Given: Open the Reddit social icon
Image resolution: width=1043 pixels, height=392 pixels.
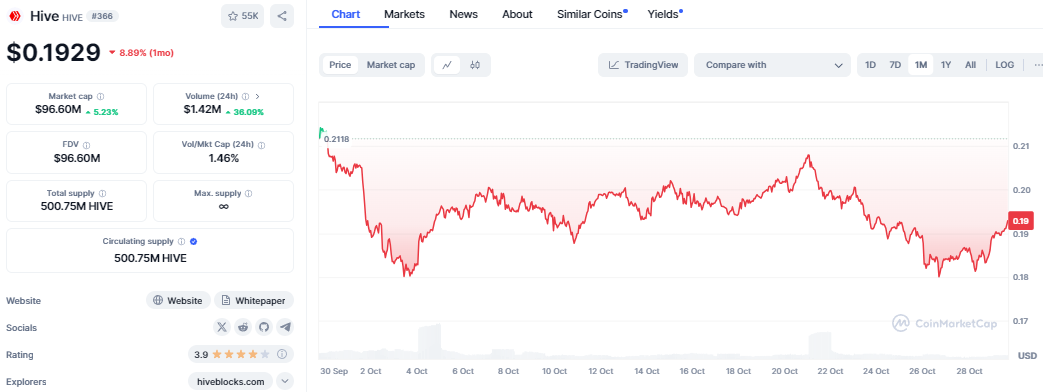Looking at the screenshot, I should 243,327.
